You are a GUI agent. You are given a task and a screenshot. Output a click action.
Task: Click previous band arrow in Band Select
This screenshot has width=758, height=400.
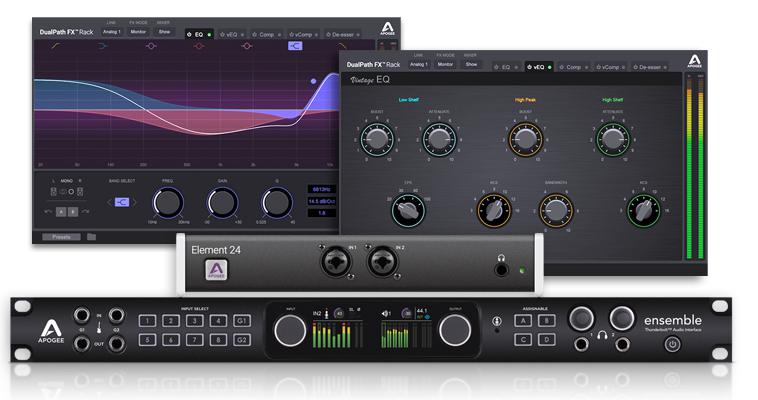click(109, 202)
